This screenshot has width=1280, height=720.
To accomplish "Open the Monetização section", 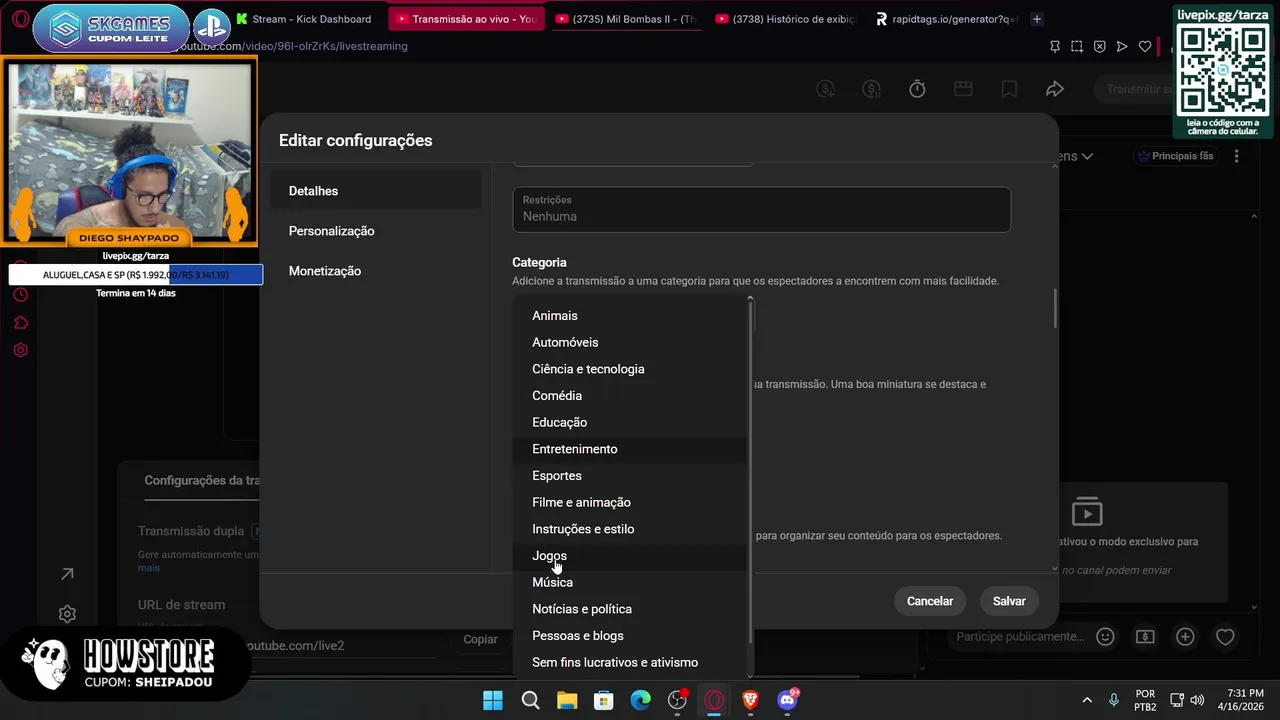I will point(375,271).
